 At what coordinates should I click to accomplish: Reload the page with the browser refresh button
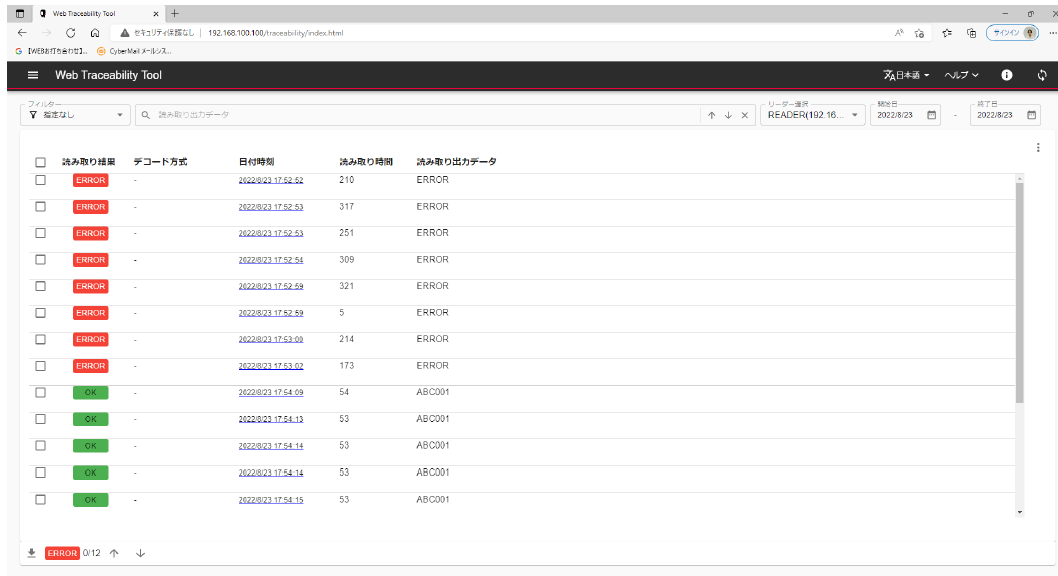point(70,32)
